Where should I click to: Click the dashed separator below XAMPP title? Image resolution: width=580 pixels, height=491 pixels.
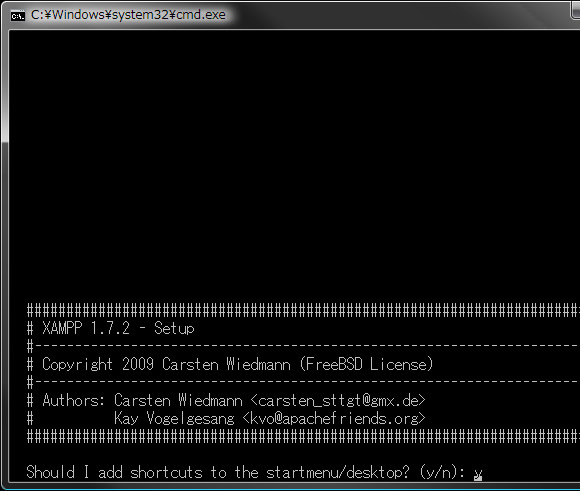(x=303, y=346)
